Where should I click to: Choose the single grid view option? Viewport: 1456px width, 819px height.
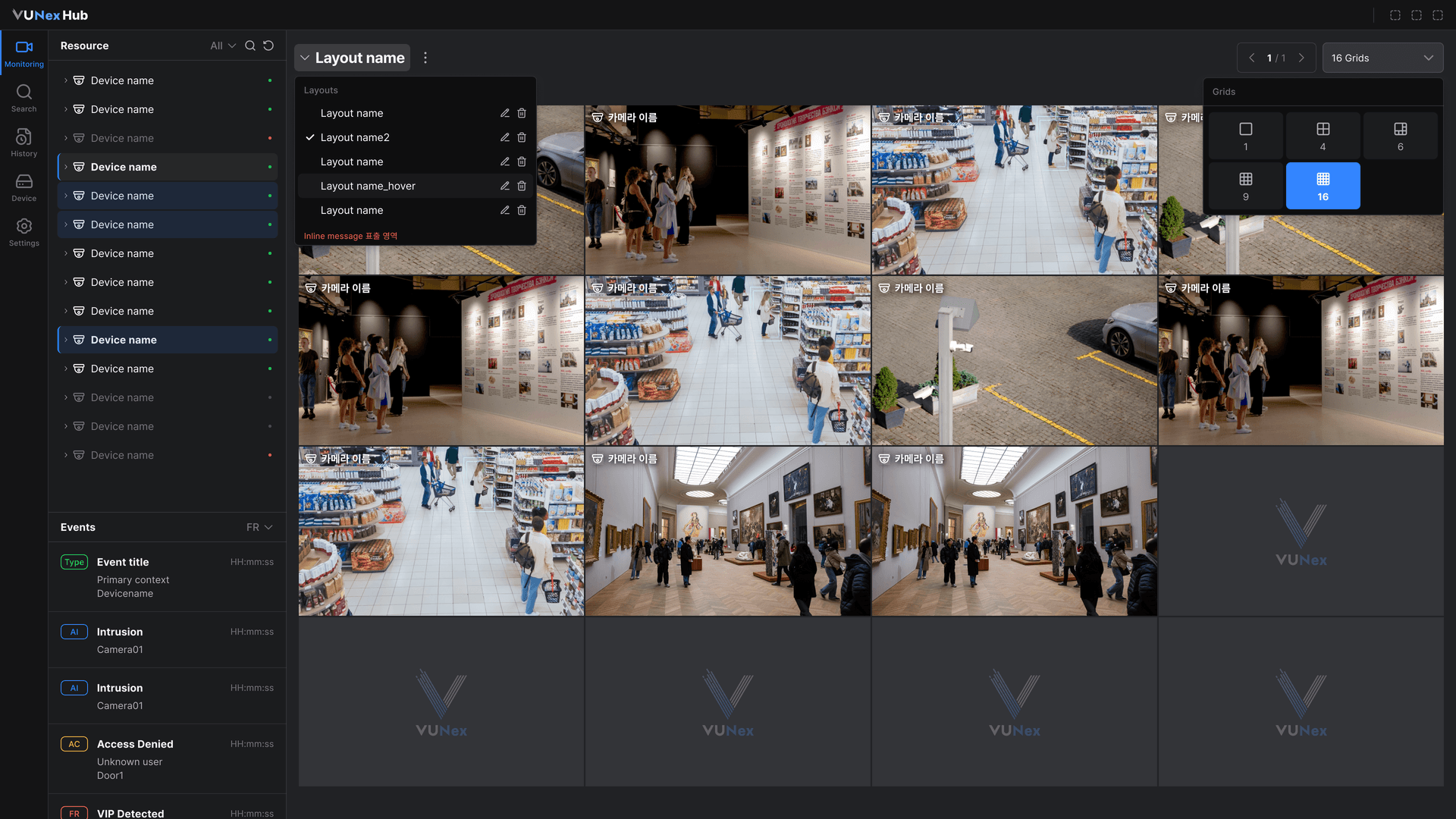[x=1245, y=136]
